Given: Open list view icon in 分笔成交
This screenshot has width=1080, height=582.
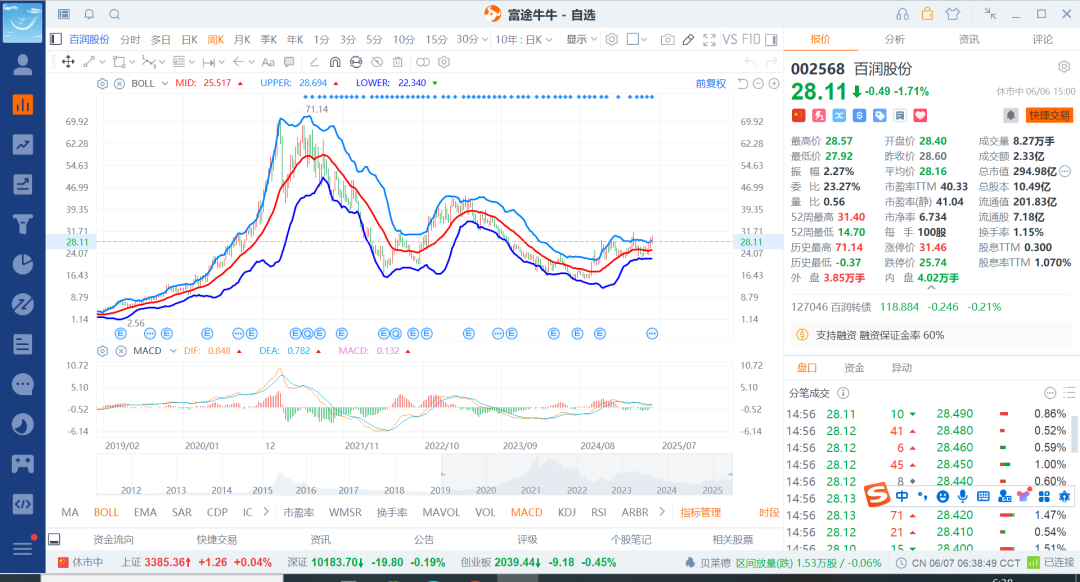Looking at the screenshot, I should click(1069, 393).
